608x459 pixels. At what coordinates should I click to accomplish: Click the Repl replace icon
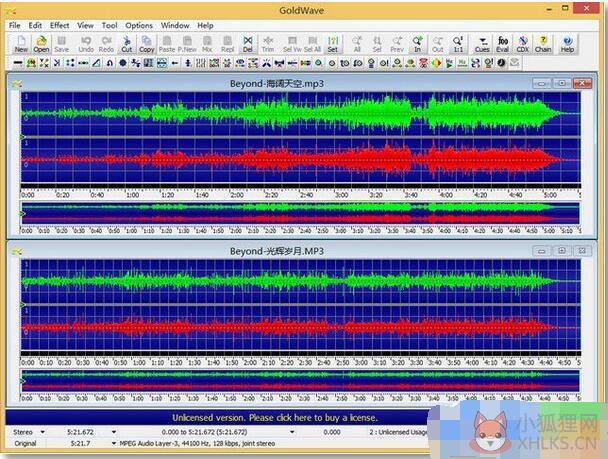228,44
